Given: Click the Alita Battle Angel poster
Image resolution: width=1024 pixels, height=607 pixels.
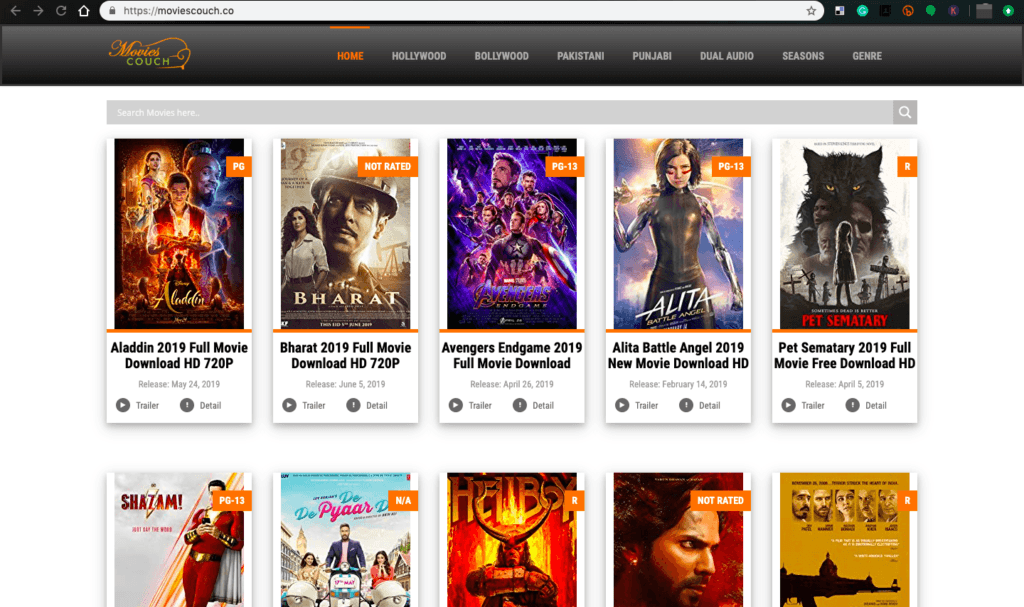Looking at the screenshot, I should pos(679,233).
